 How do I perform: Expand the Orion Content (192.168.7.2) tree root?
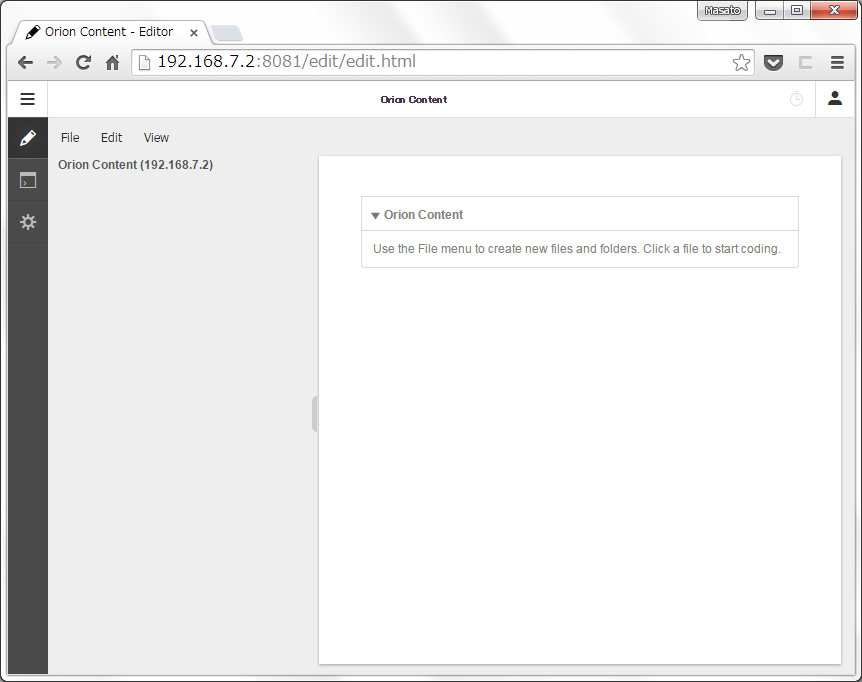(x=138, y=164)
